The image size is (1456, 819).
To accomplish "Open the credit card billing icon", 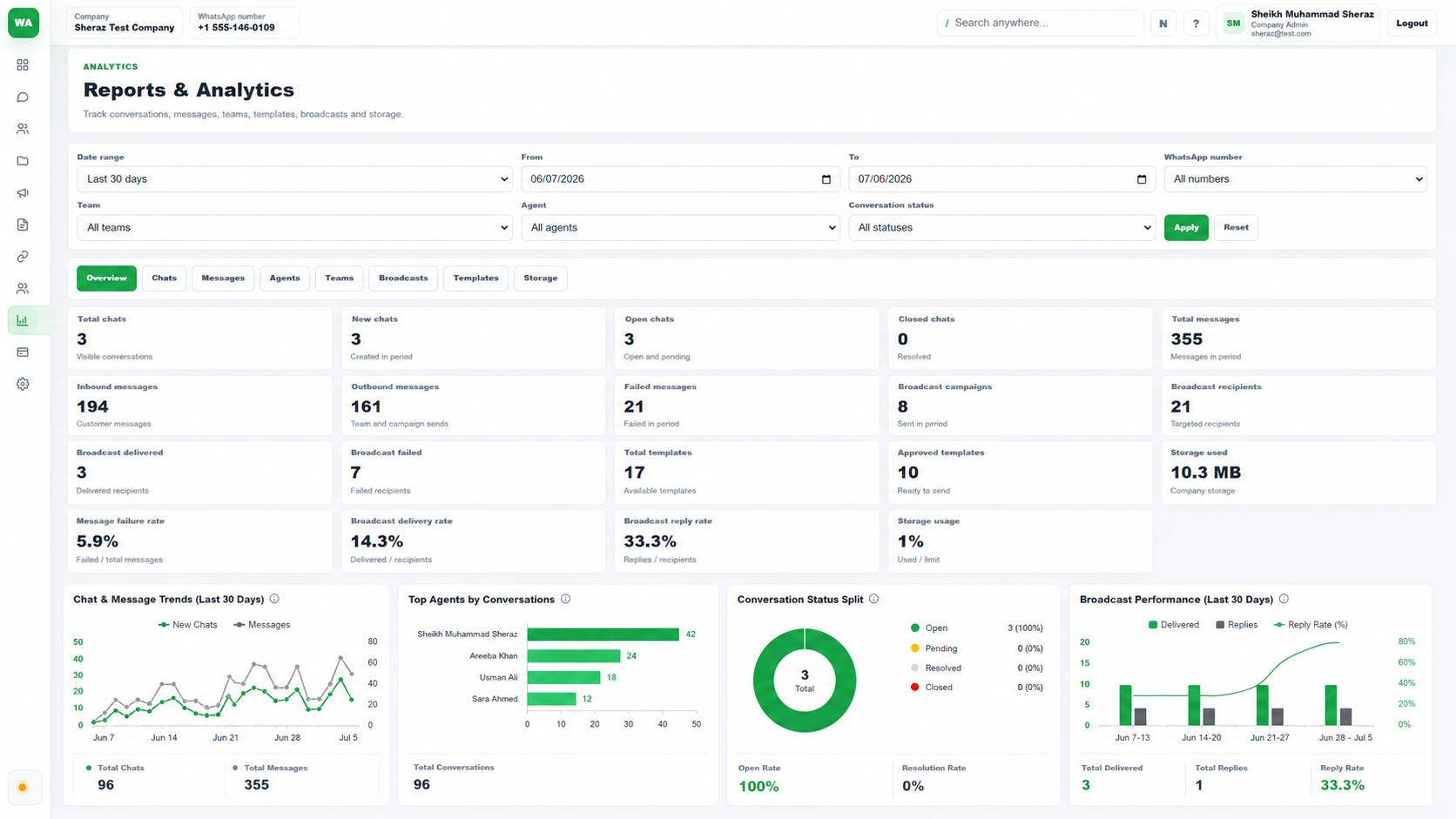I will click(x=23, y=352).
